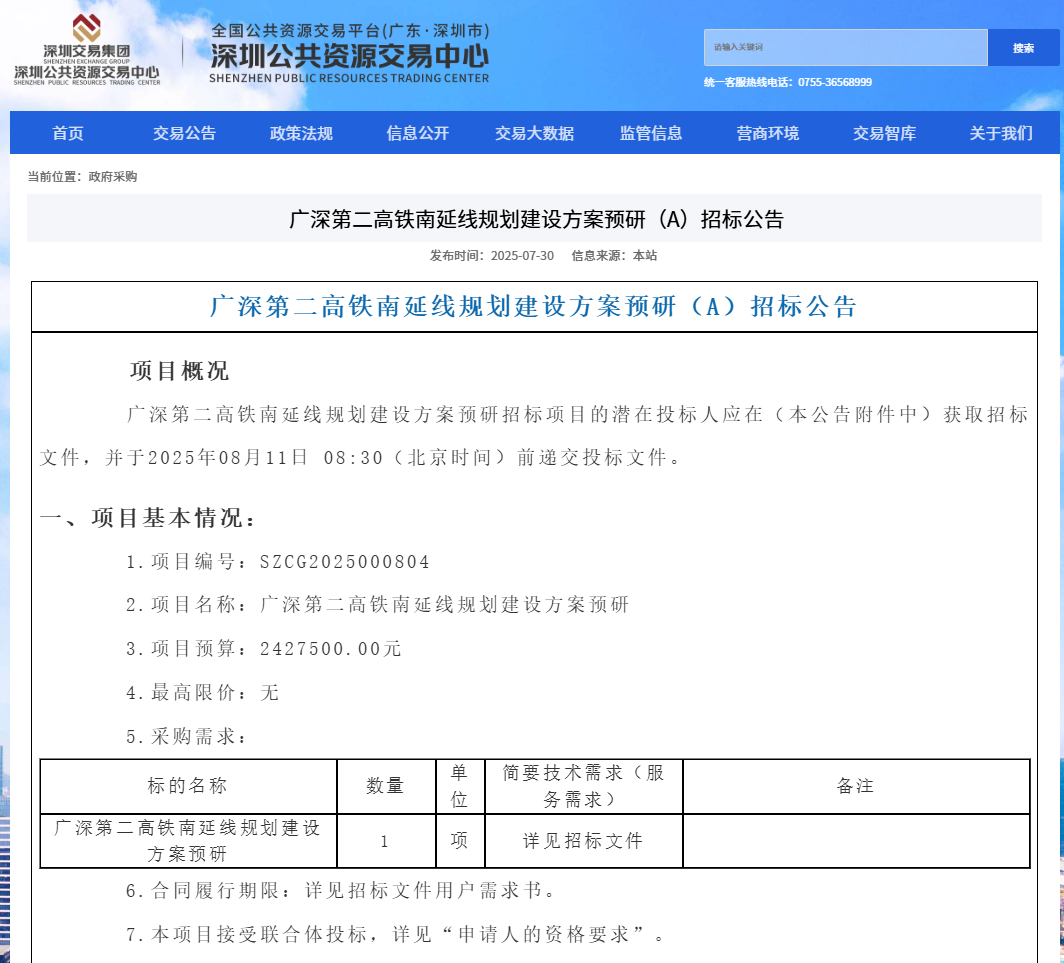Viewport: 1064px width, 963px height.
Task: Click the 监管信息 navigation item
Action: click(651, 133)
